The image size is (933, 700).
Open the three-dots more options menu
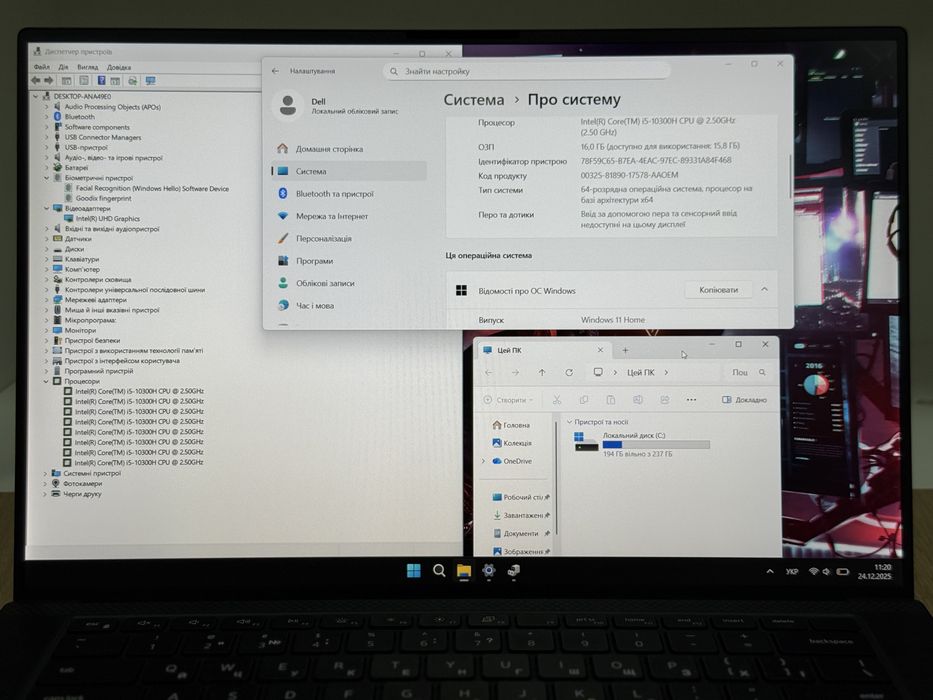tap(691, 400)
